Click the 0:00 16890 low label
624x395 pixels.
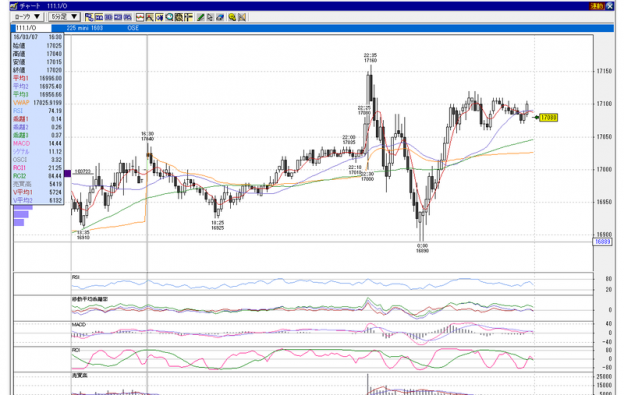click(x=422, y=248)
